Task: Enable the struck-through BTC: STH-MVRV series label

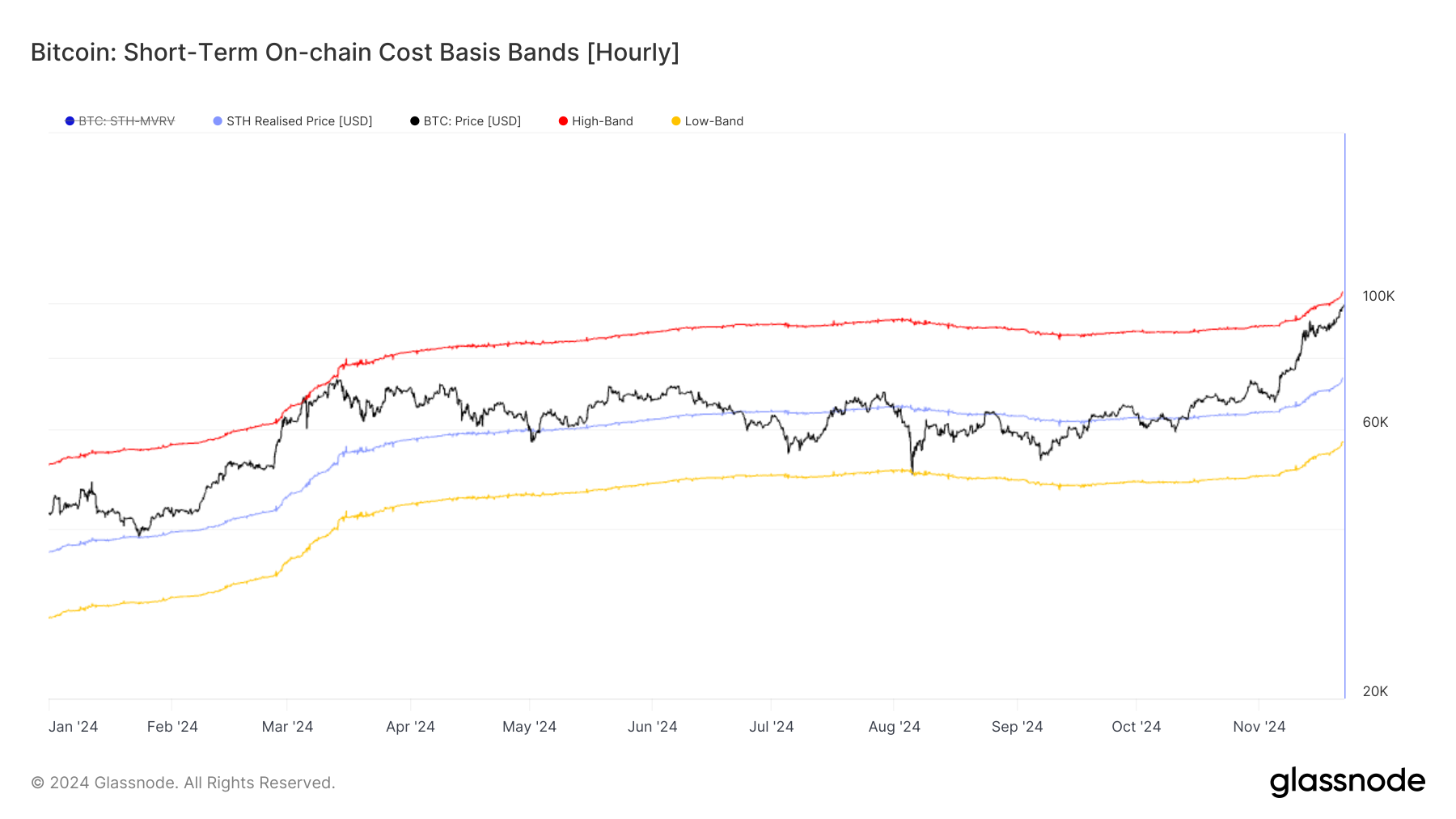Action: tap(126, 121)
